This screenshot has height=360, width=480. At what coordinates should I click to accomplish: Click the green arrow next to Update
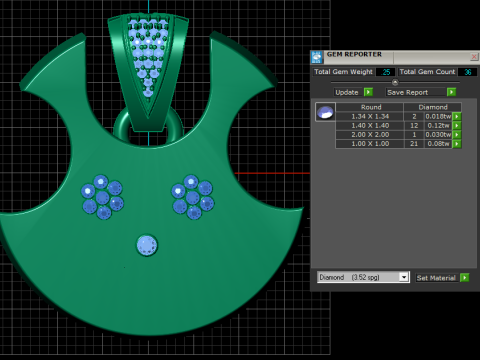[x=368, y=92]
